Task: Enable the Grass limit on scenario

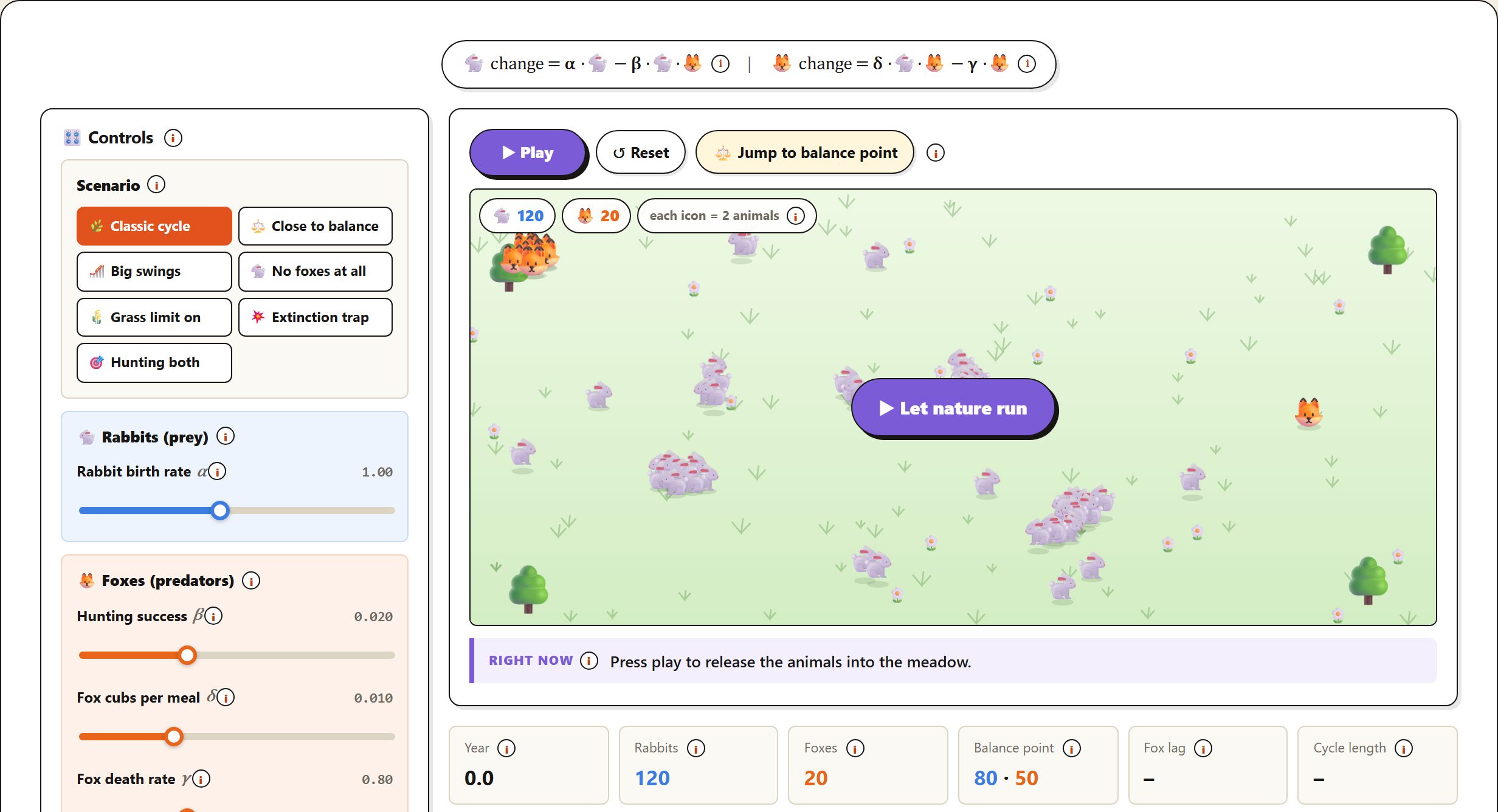Action: point(154,317)
